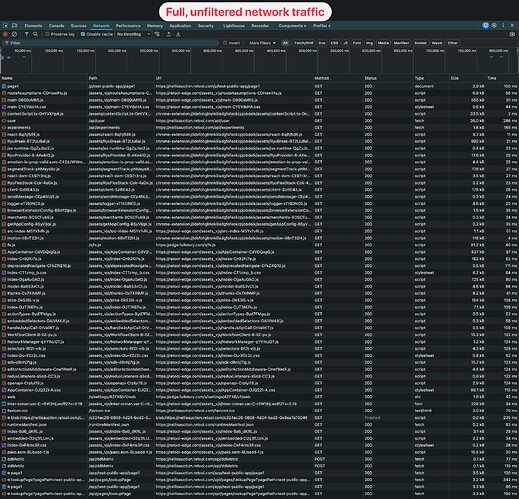This screenshot has height=499, width=519.
Task: Open network conditions wifi icon
Action: click(x=157, y=34)
